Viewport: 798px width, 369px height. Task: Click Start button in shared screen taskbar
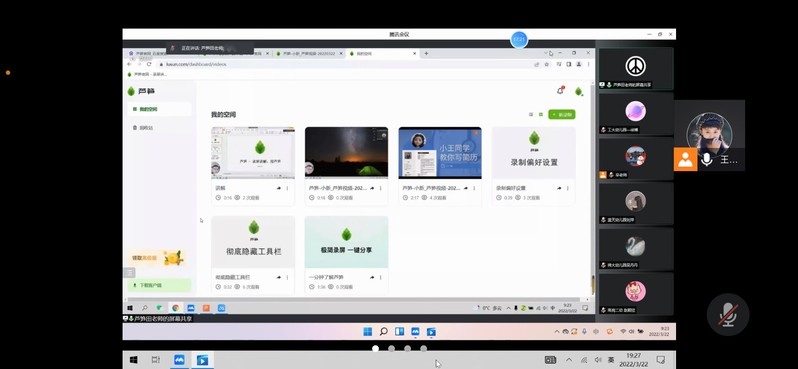click(x=130, y=308)
